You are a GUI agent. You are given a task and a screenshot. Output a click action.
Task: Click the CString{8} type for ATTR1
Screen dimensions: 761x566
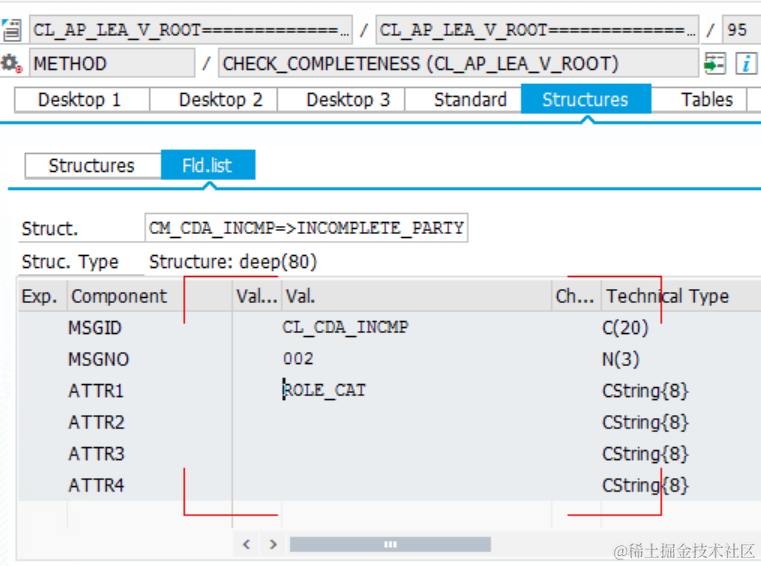pos(645,391)
